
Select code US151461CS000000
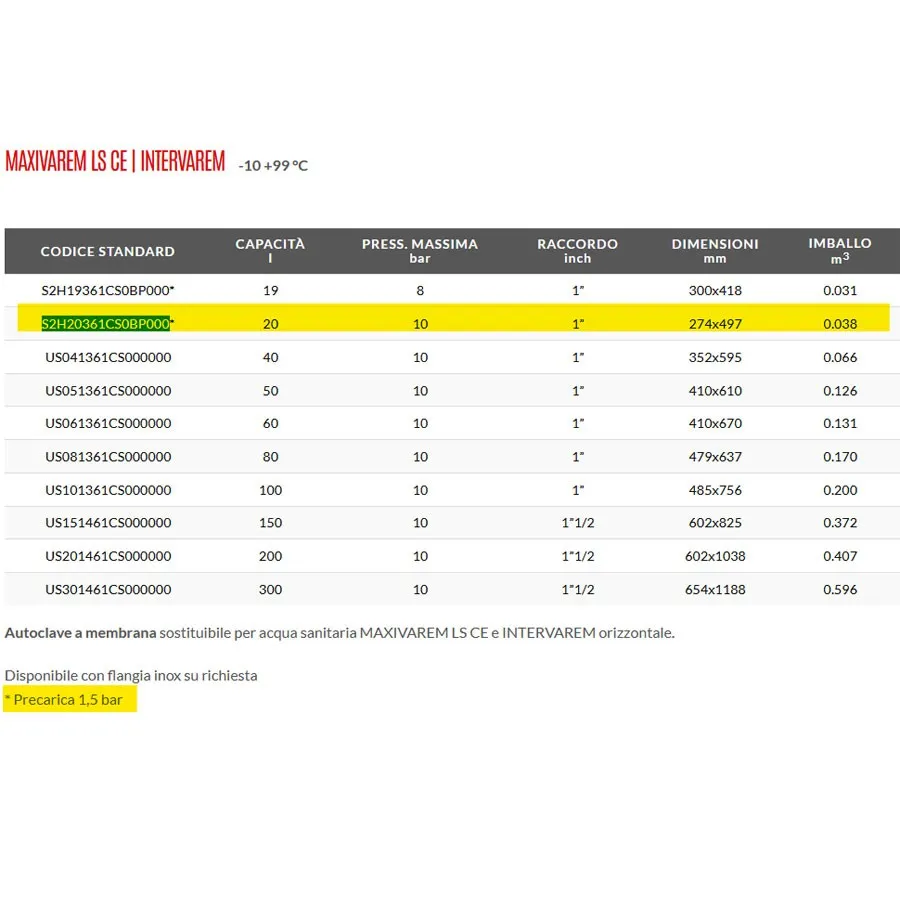point(108,523)
